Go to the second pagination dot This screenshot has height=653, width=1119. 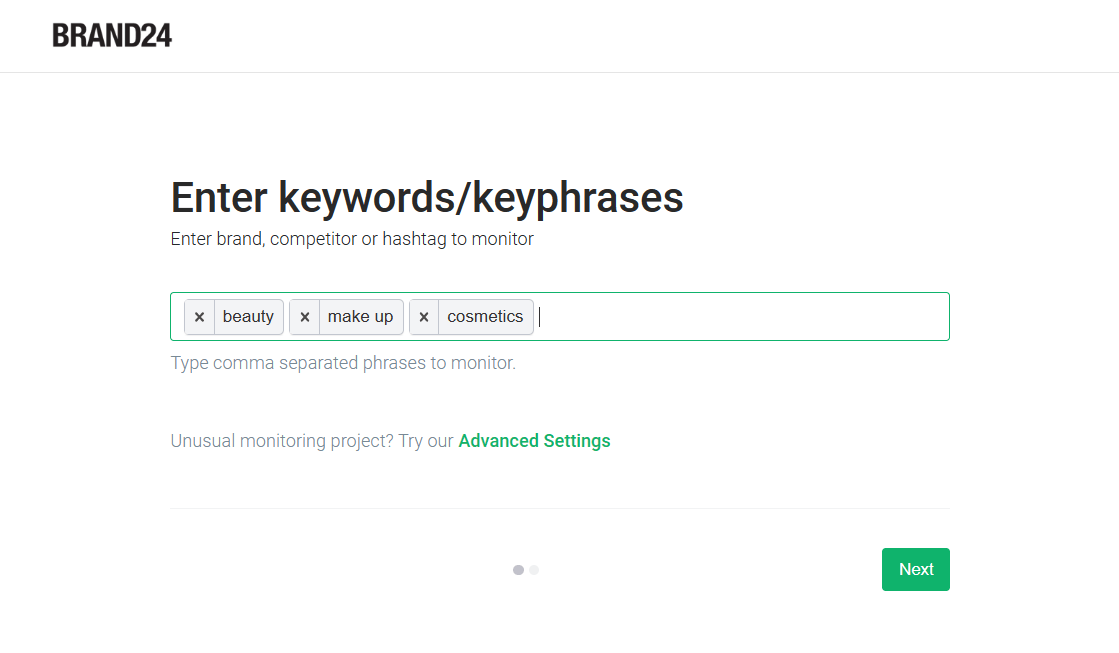click(x=534, y=570)
